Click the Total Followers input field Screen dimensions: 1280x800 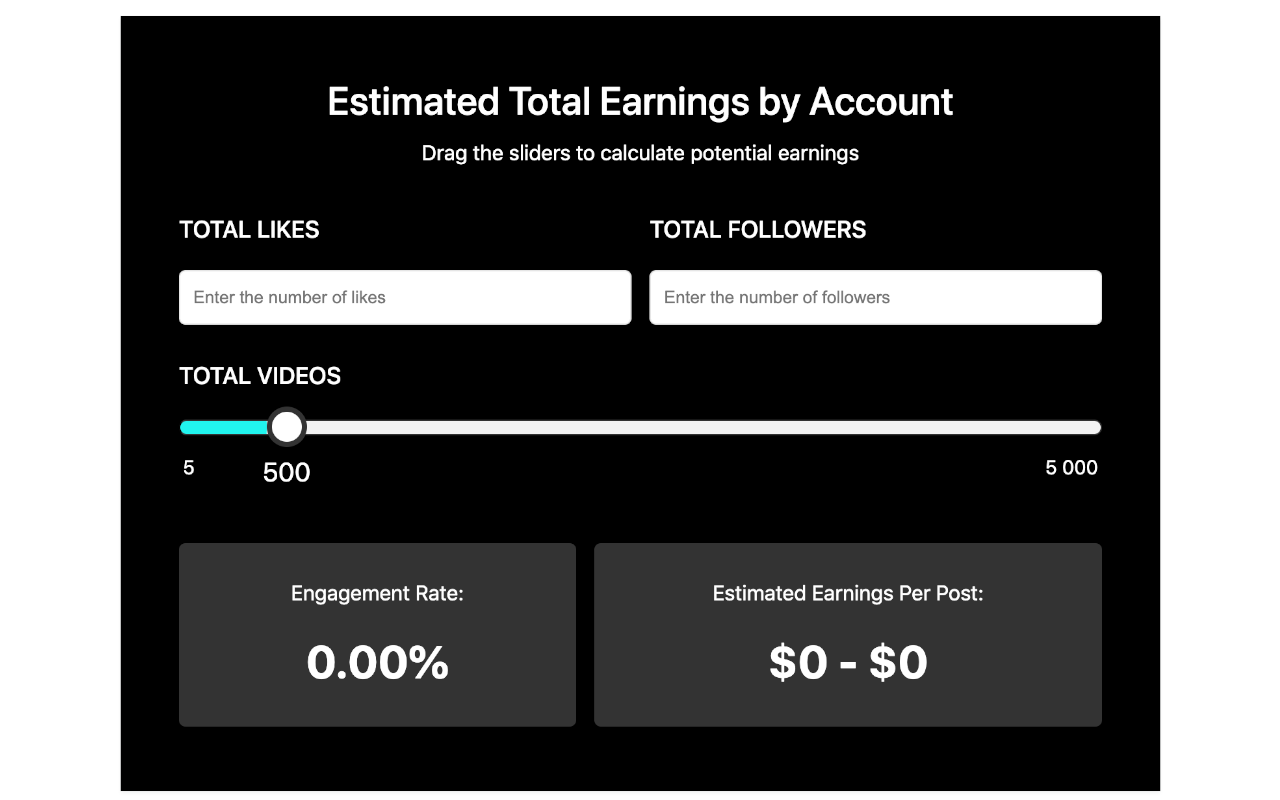tap(875, 296)
